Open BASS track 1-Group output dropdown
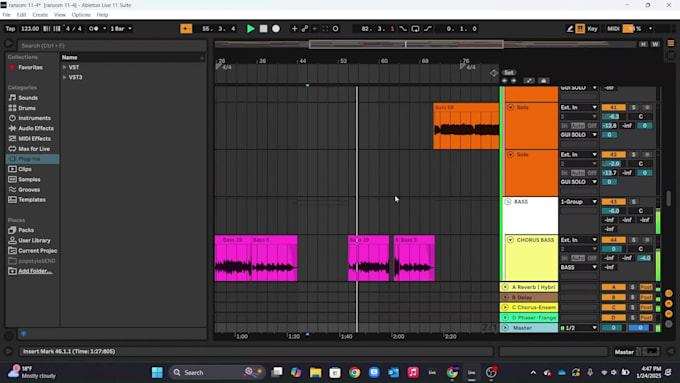This screenshot has width=680, height=383. 579,202
